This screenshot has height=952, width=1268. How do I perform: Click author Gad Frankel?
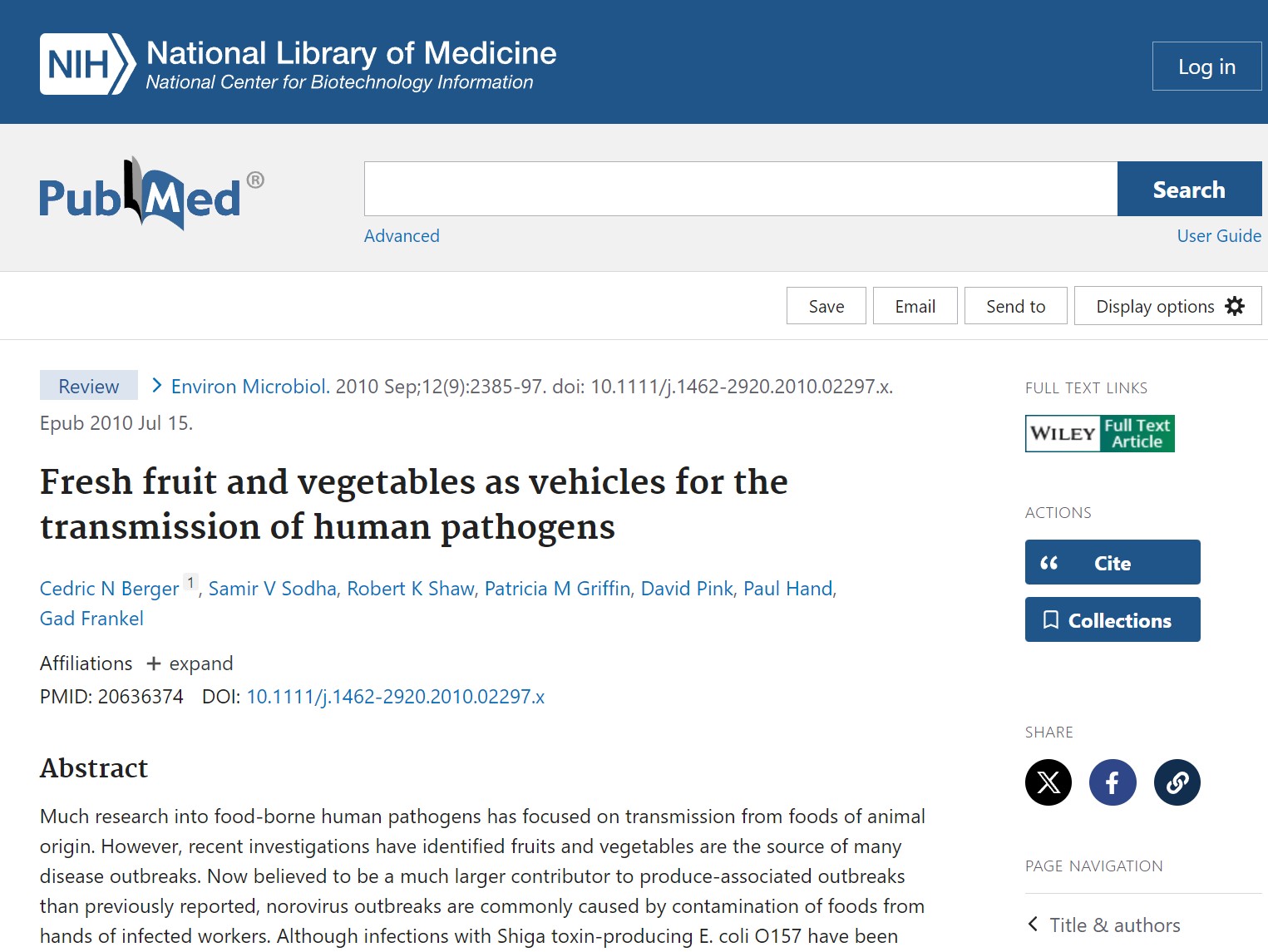(x=91, y=618)
